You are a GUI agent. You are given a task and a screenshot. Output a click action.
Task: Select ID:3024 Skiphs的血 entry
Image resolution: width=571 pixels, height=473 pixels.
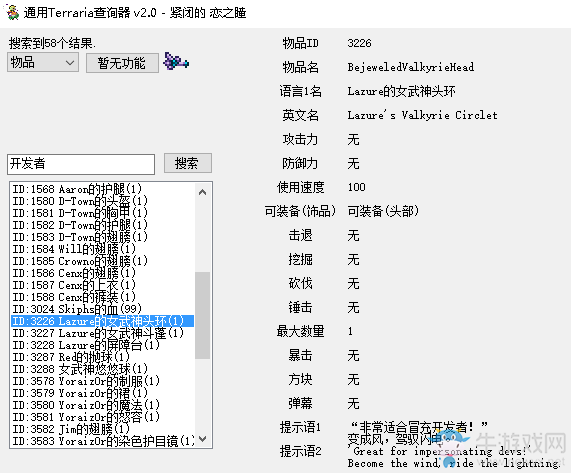[102, 309]
